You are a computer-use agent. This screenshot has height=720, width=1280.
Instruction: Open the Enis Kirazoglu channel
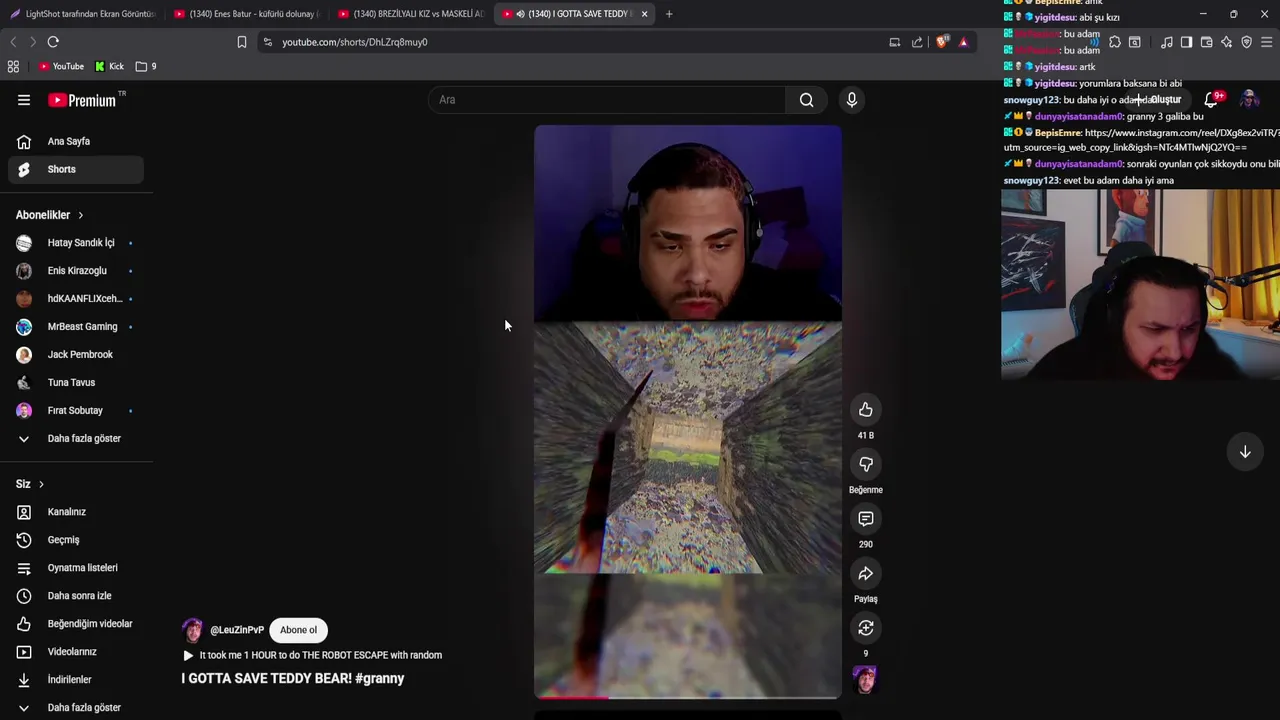pyautogui.click(x=76, y=271)
